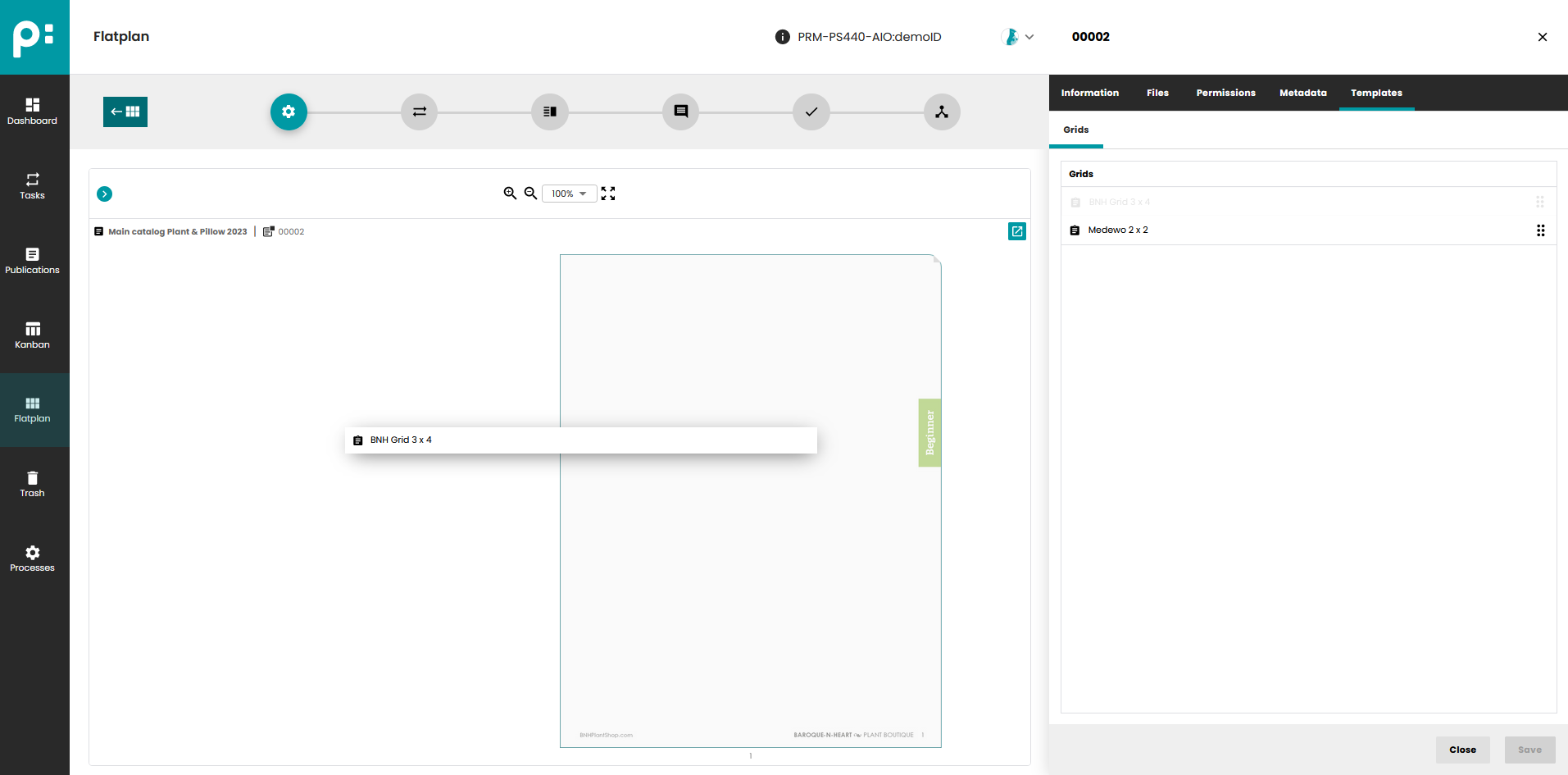Open page in new window icon
Screen dimensions: 1568x775
[1016, 231]
